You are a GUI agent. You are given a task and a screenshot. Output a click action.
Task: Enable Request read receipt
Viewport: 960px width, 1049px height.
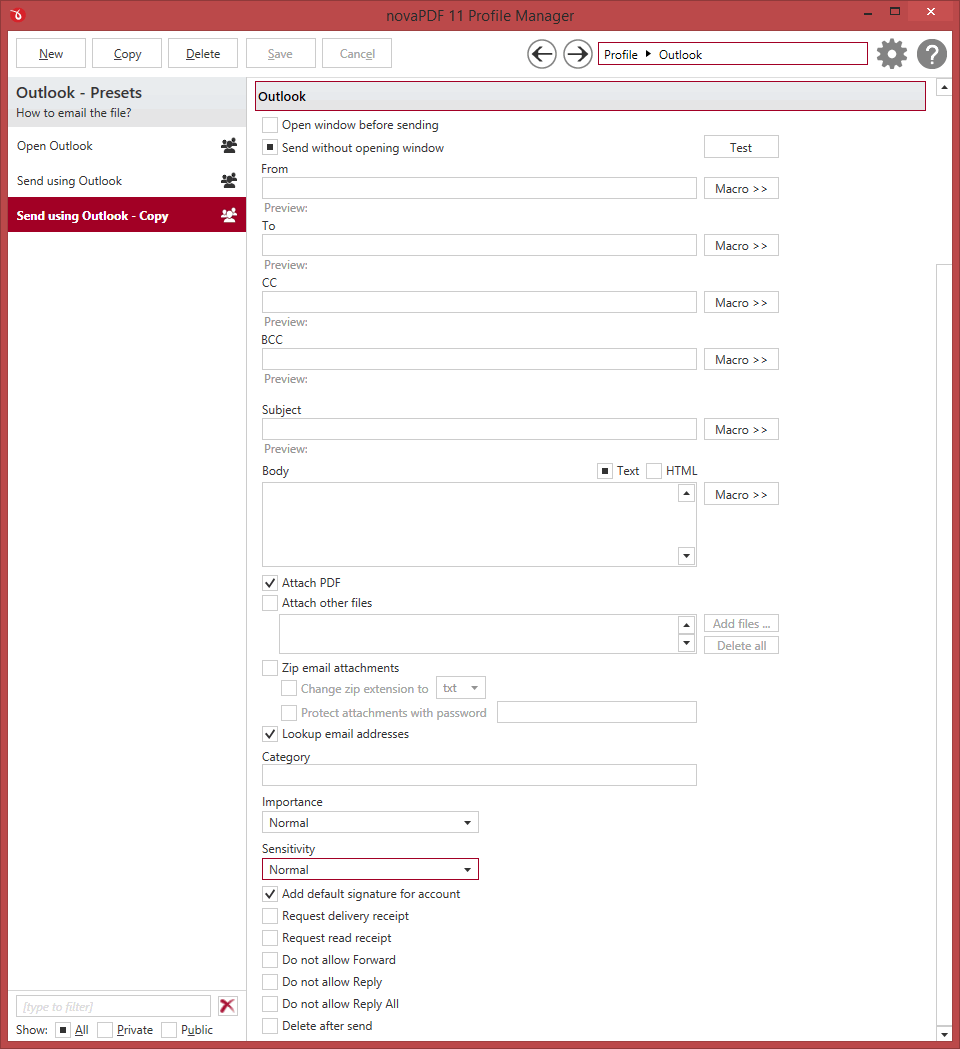click(x=270, y=938)
